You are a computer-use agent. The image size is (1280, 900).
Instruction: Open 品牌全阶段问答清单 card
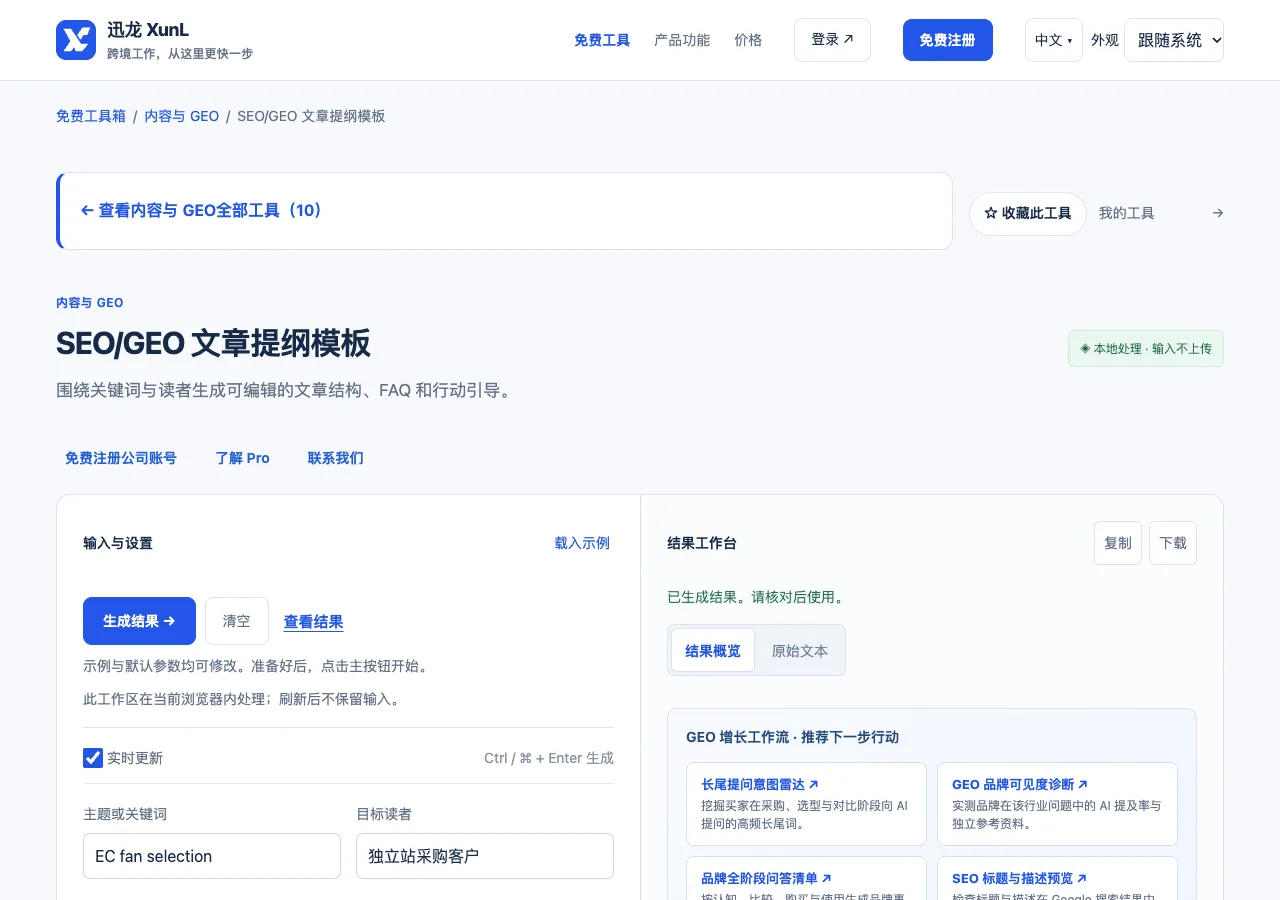(x=806, y=878)
